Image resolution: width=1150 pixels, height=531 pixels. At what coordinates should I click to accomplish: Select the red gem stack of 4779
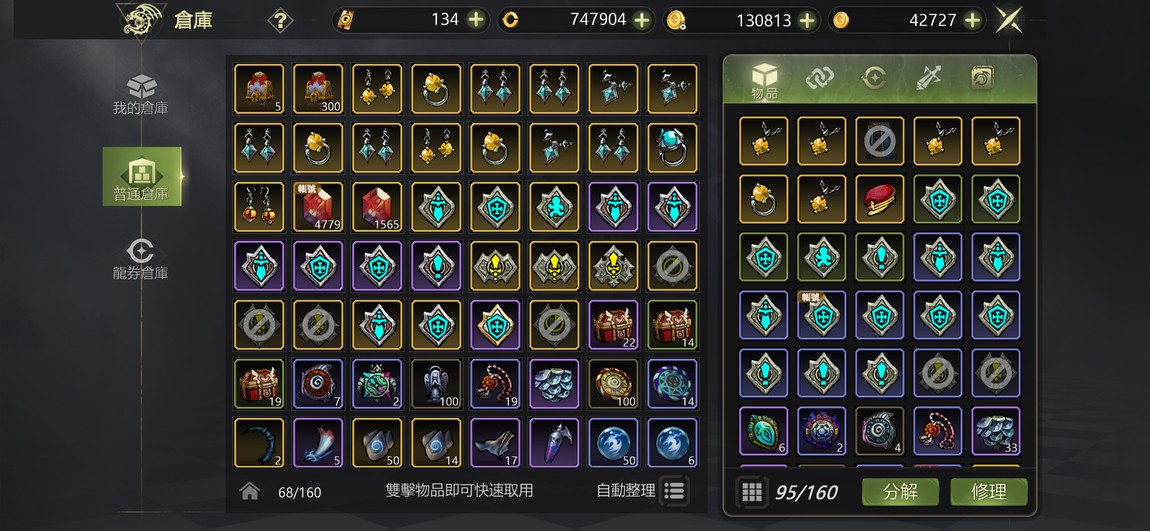click(318, 207)
